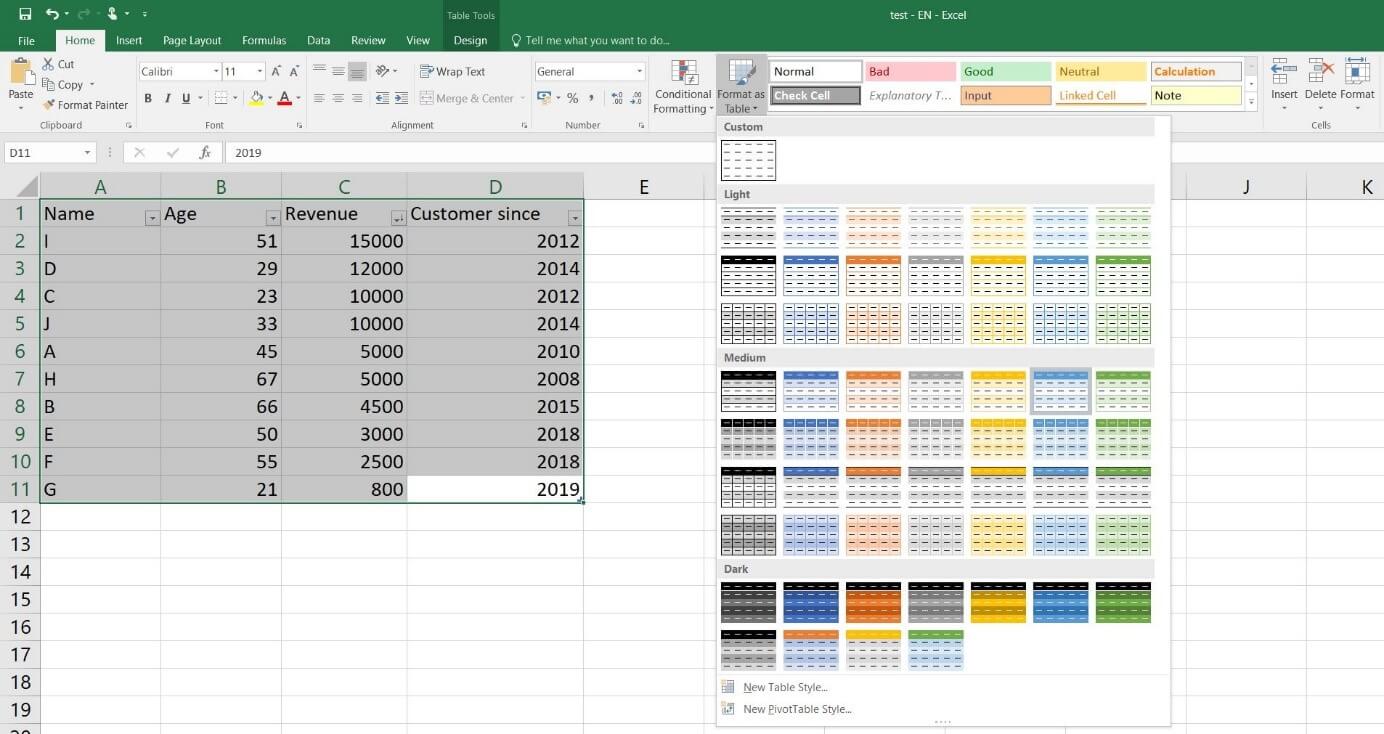Open Conditional Formatting options

coord(682,85)
